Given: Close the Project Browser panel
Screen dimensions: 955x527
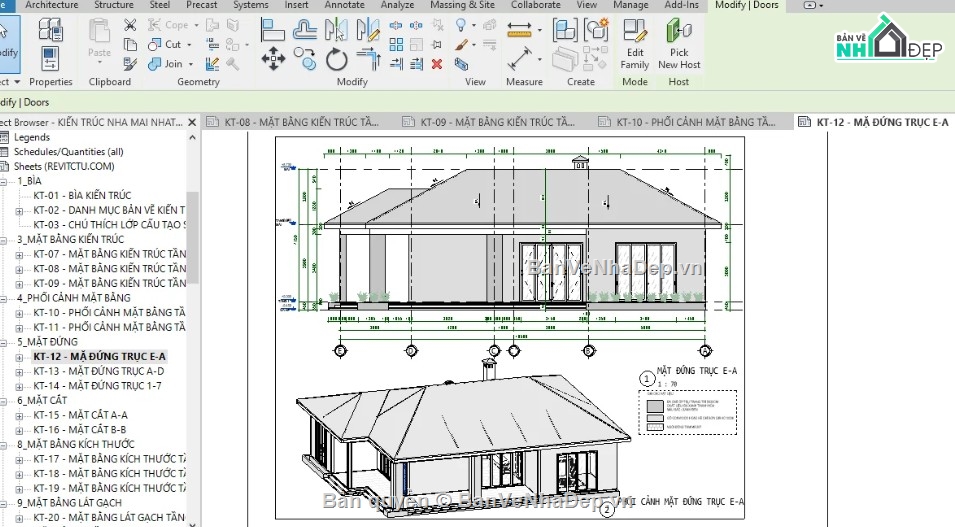Looking at the screenshot, I should (192, 122).
